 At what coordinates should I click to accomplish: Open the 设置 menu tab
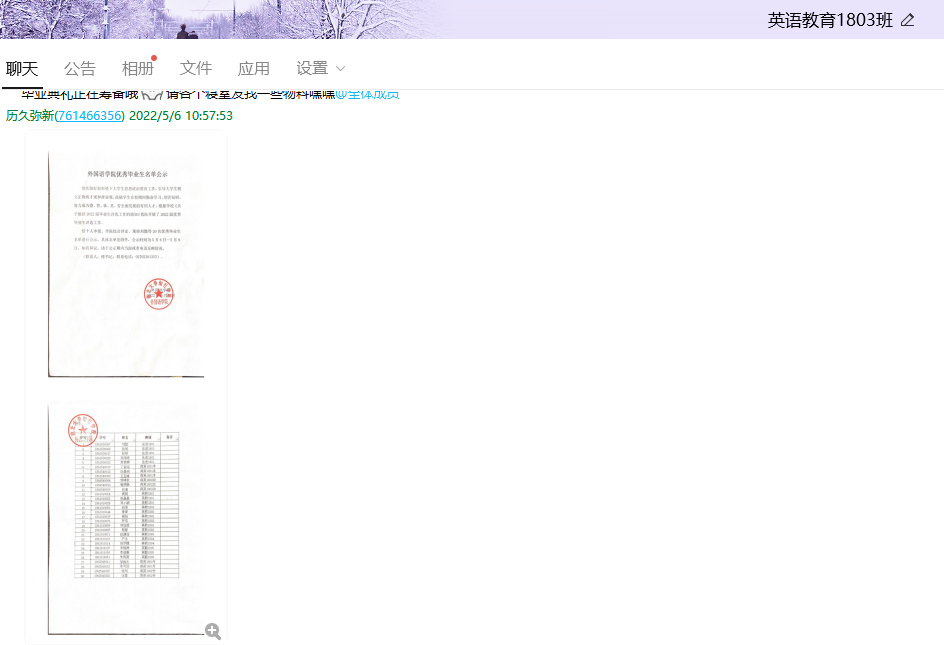(312, 68)
